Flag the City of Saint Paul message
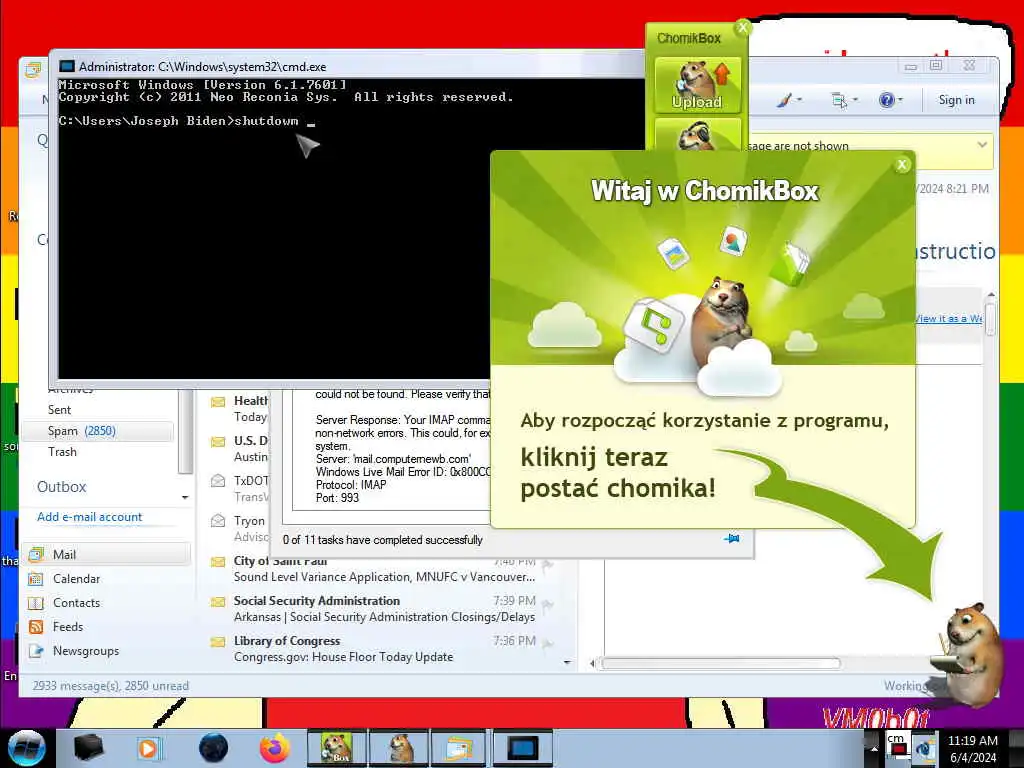The width and height of the screenshot is (1024, 768). pyautogui.click(x=548, y=565)
